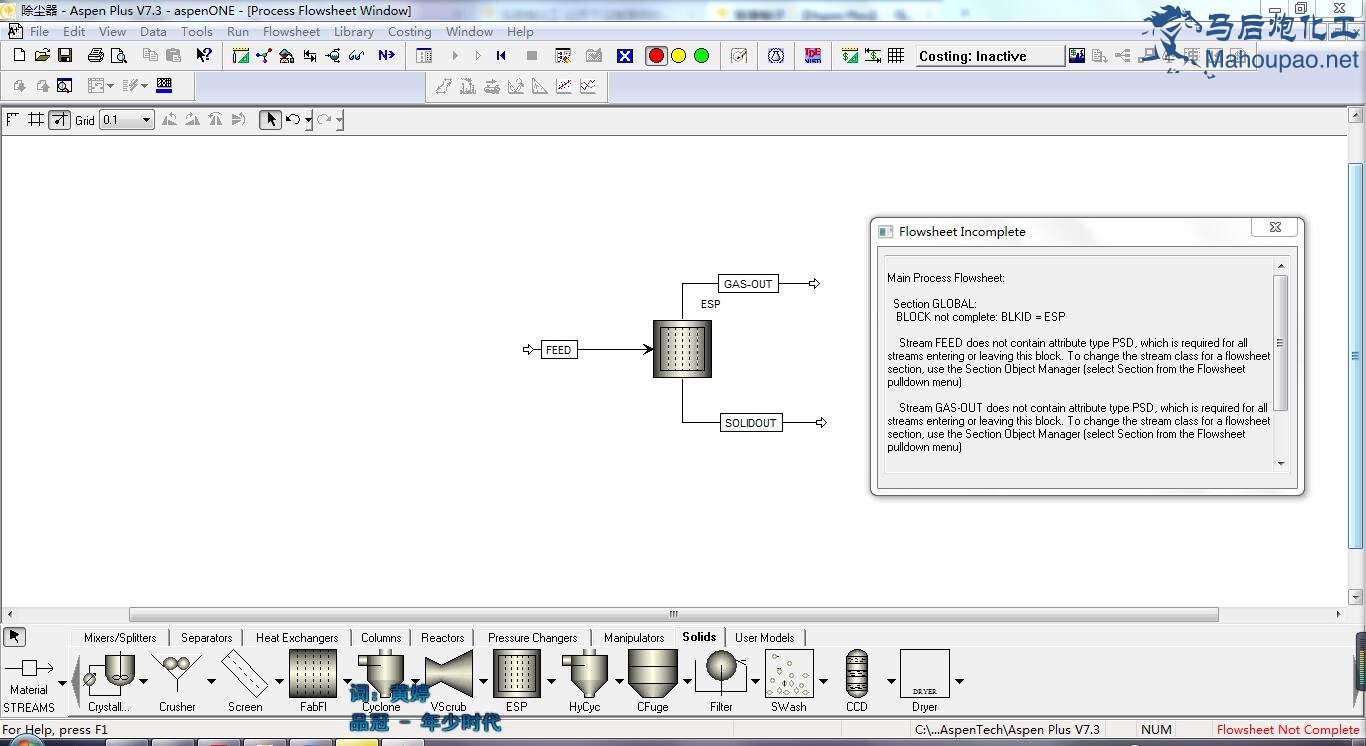Toggle the snap-to-grid button beside Grid
Image resolution: width=1366 pixels, height=746 pixels.
60,120
